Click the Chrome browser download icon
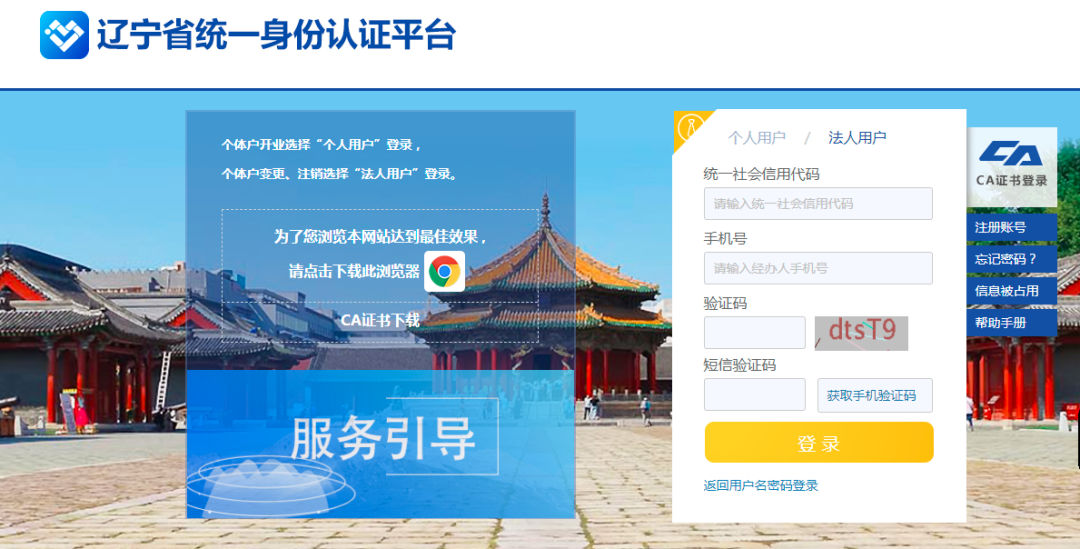The width and height of the screenshot is (1080, 549). point(444,271)
